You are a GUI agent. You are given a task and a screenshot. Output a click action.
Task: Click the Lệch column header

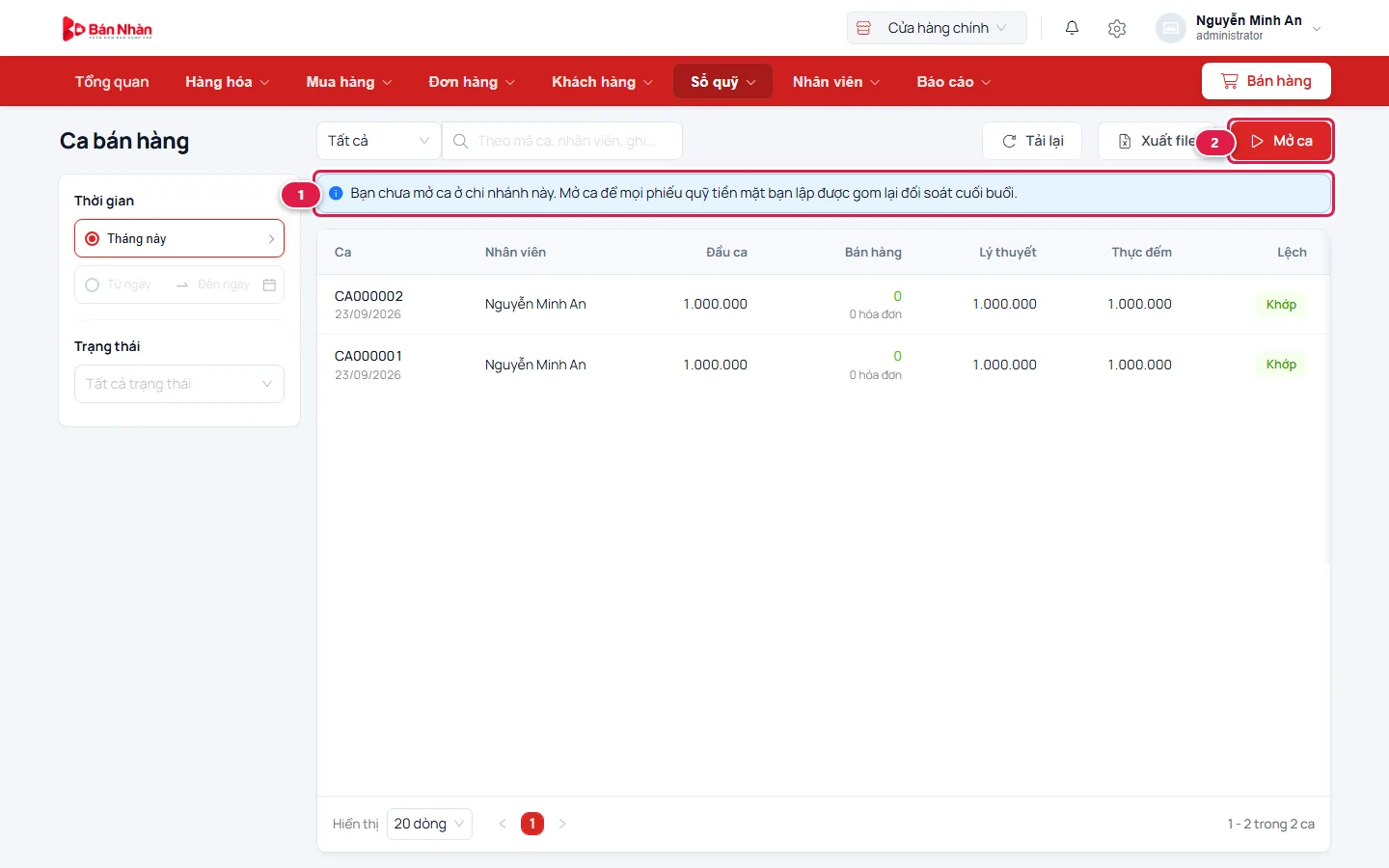(1292, 252)
